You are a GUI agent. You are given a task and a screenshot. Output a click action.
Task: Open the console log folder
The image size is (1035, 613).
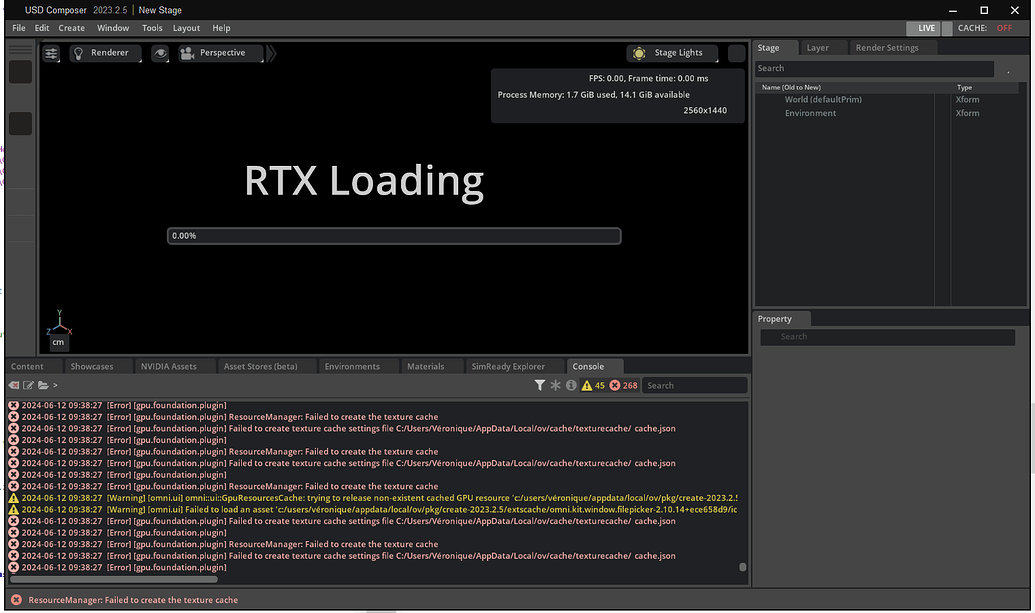click(x=43, y=385)
